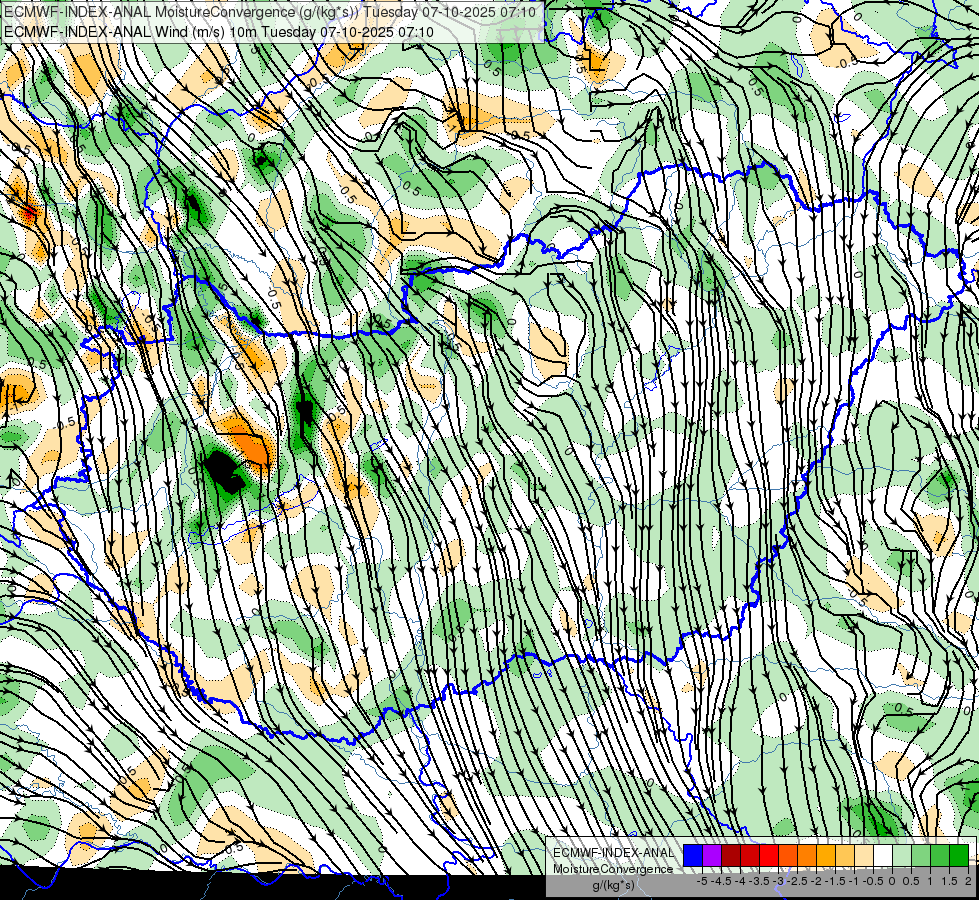The image size is (979, 900).
Task: Click the legend tick label -3.5
Action: 758,881
